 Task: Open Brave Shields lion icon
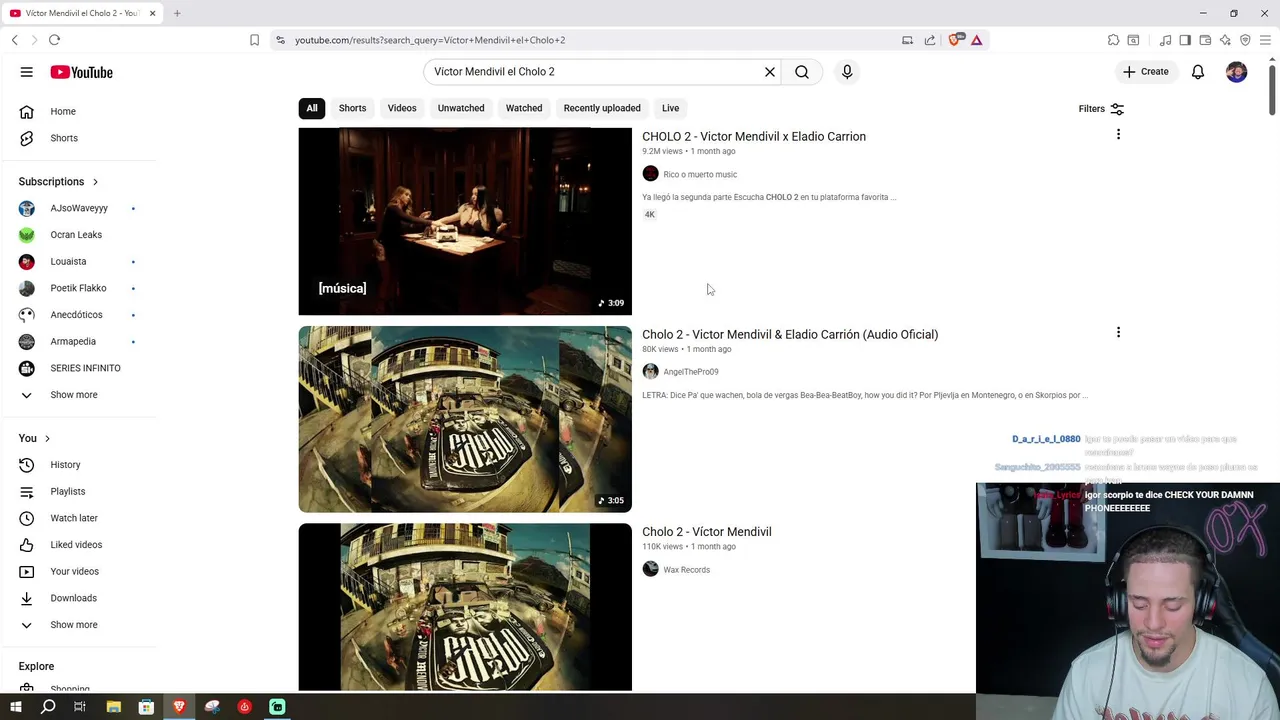[x=953, y=40]
